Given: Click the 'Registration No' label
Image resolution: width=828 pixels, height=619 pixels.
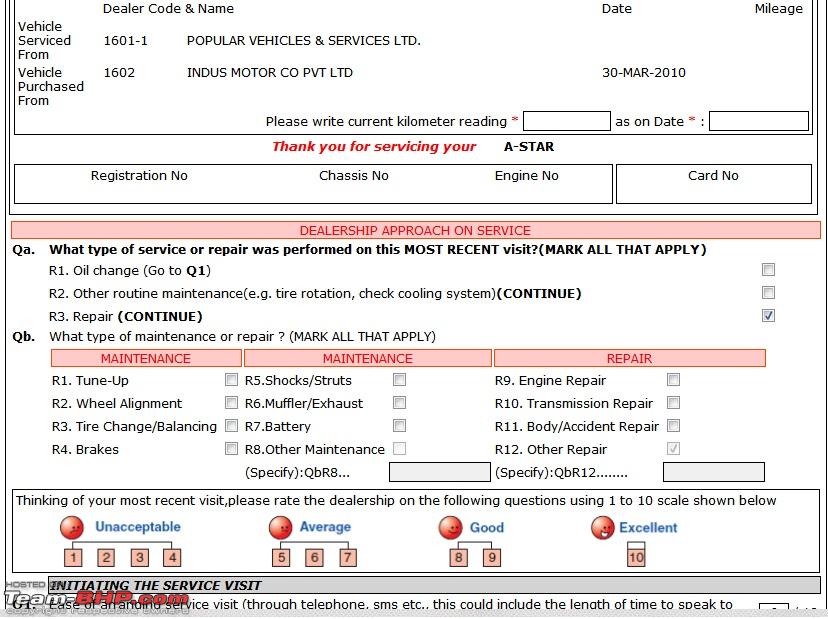Looking at the screenshot, I should pyautogui.click(x=139, y=176).
